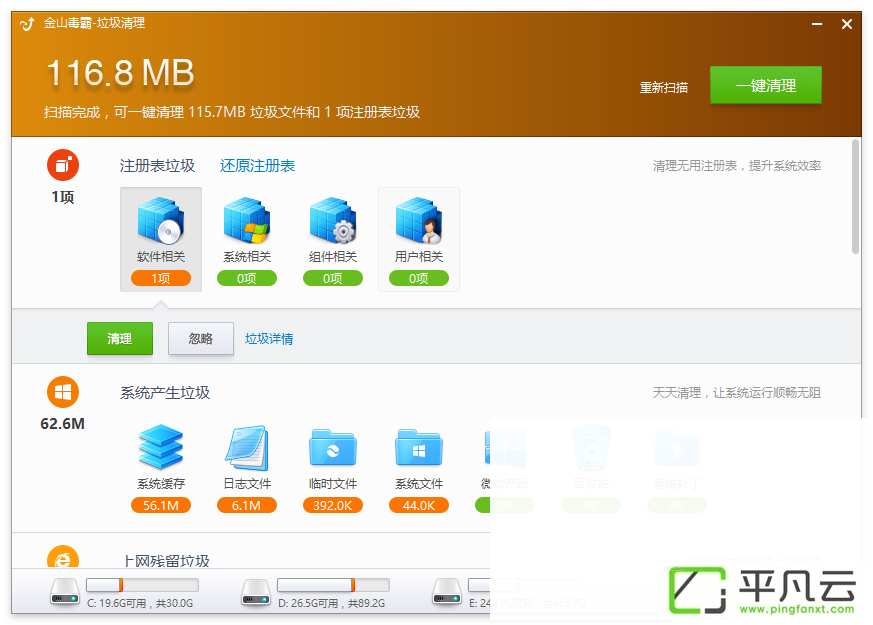The width and height of the screenshot is (873, 625).
Task: Click the C: drive usage bar
Action: (x=143, y=584)
